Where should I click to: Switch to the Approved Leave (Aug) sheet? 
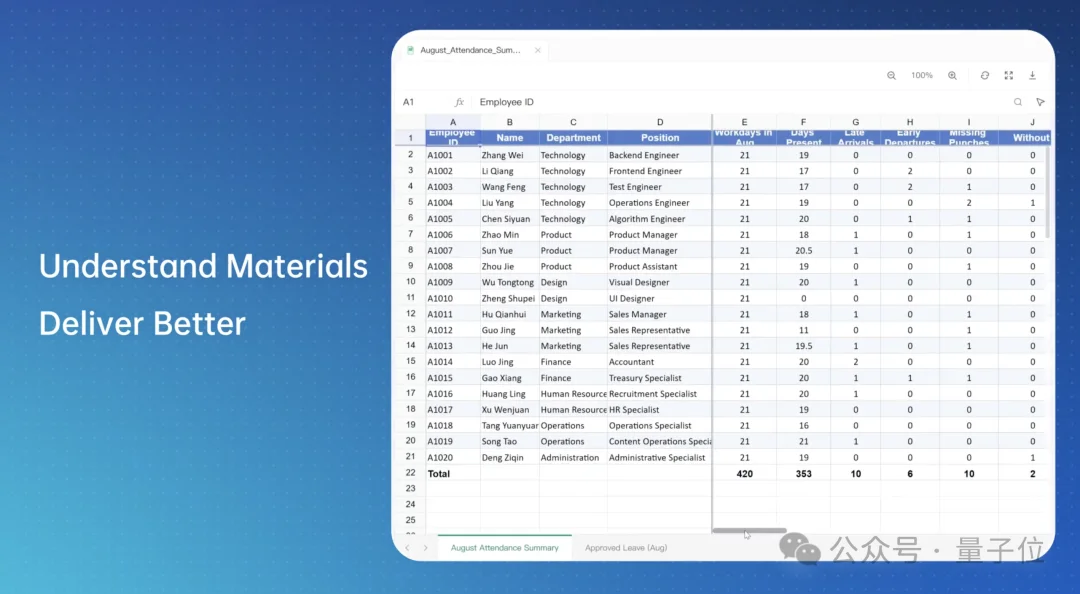click(625, 548)
